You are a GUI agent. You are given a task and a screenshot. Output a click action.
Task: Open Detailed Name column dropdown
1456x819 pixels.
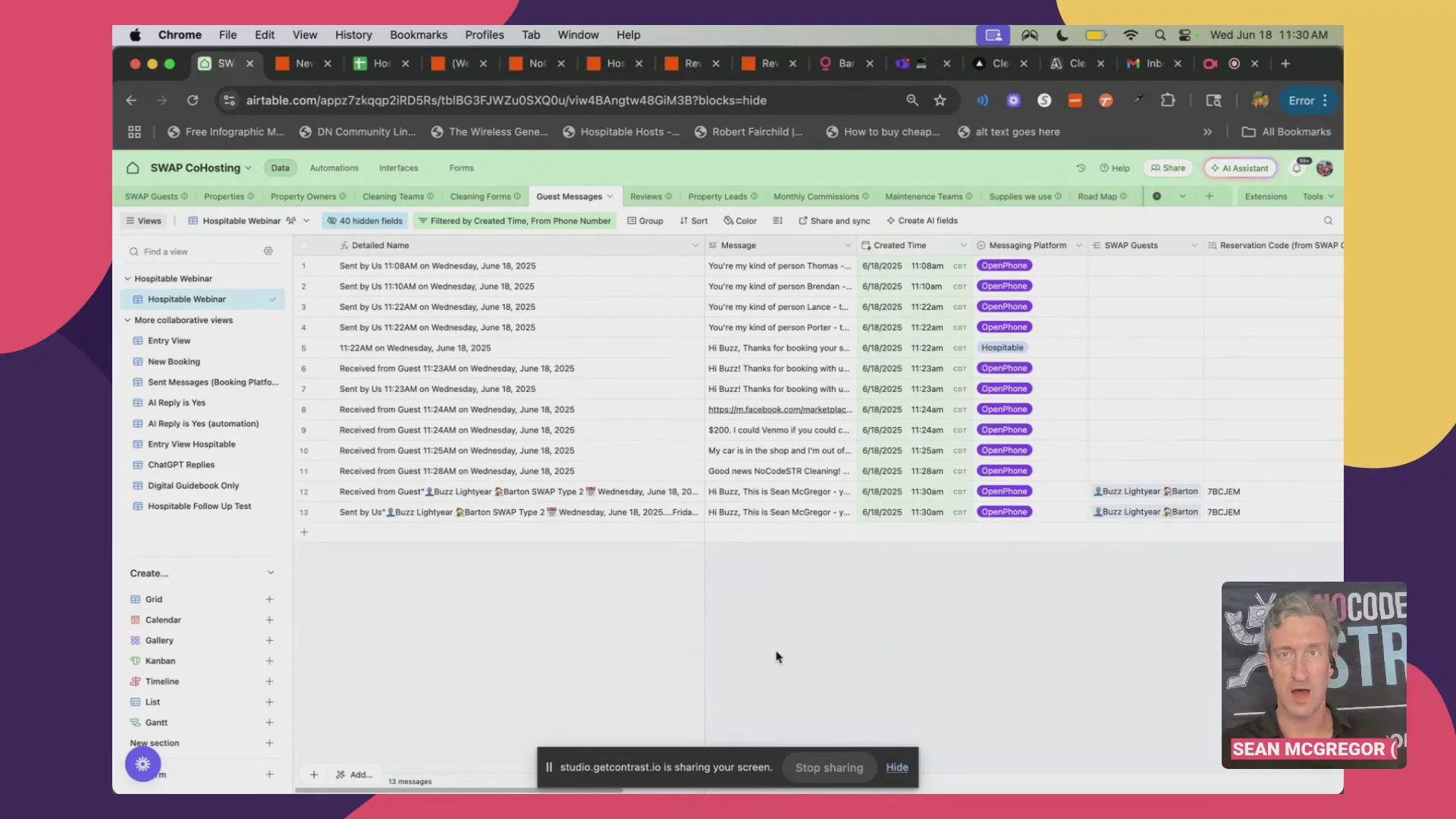[x=695, y=245]
